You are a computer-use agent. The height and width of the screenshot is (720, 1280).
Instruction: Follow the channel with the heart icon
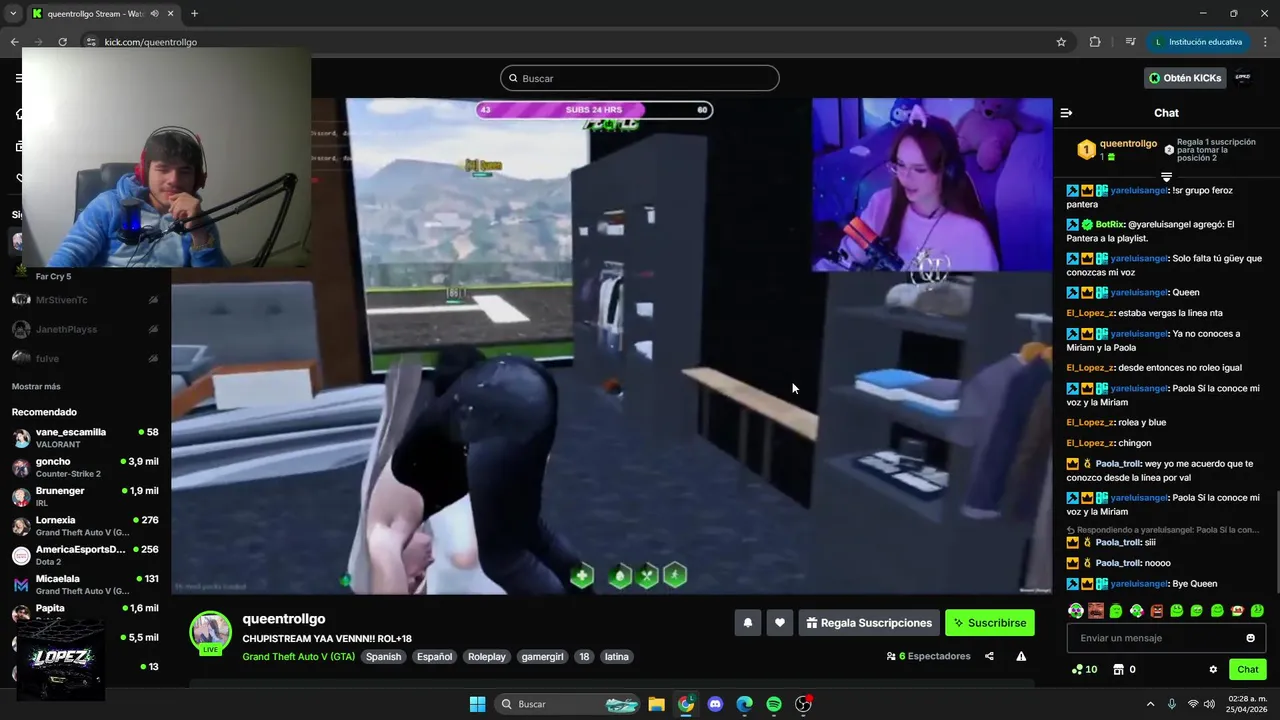tap(780, 623)
